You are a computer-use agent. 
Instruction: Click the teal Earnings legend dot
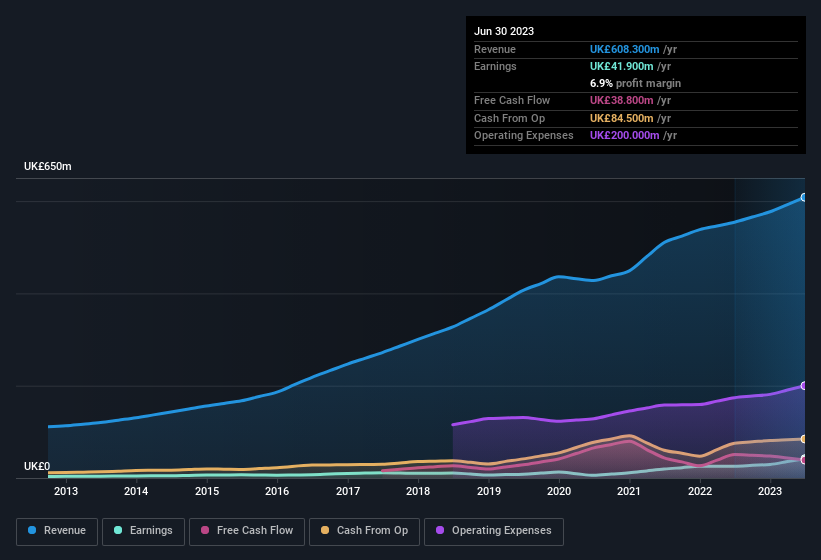(119, 530)
